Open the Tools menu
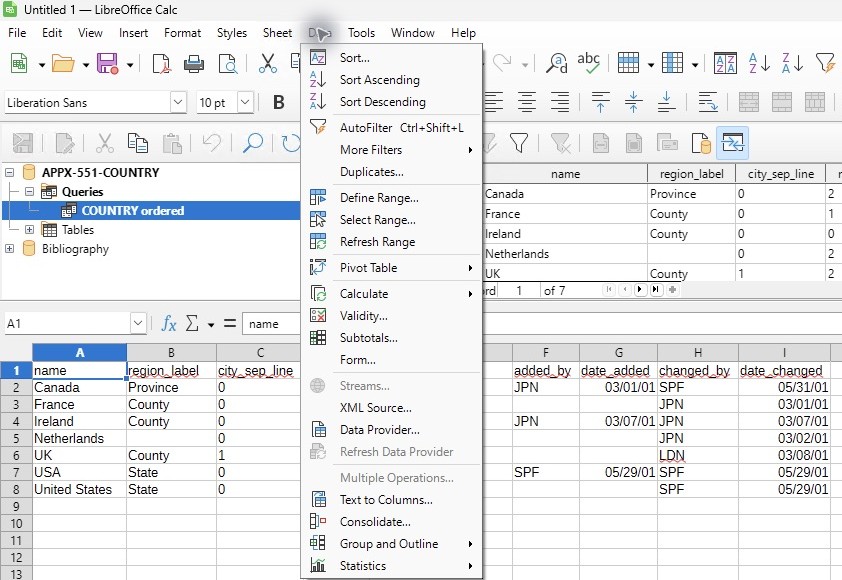The width and height of the screenshot is (842, 580). [x=361, y=33]
